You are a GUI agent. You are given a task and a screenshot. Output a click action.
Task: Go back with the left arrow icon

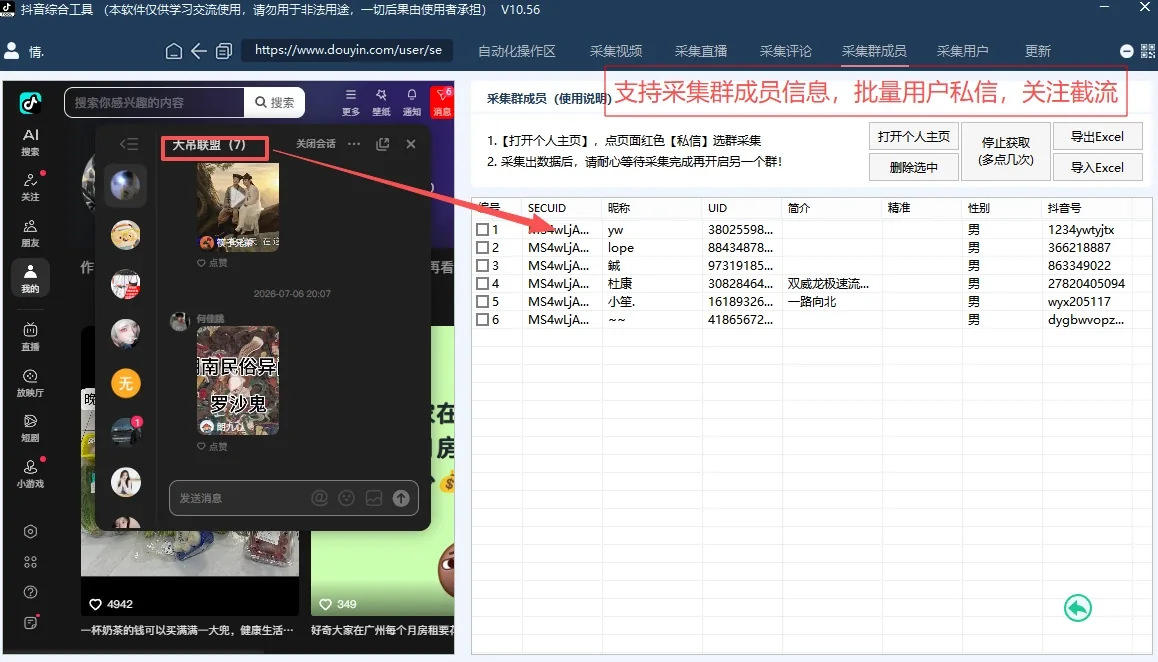[x=199, y=51]
